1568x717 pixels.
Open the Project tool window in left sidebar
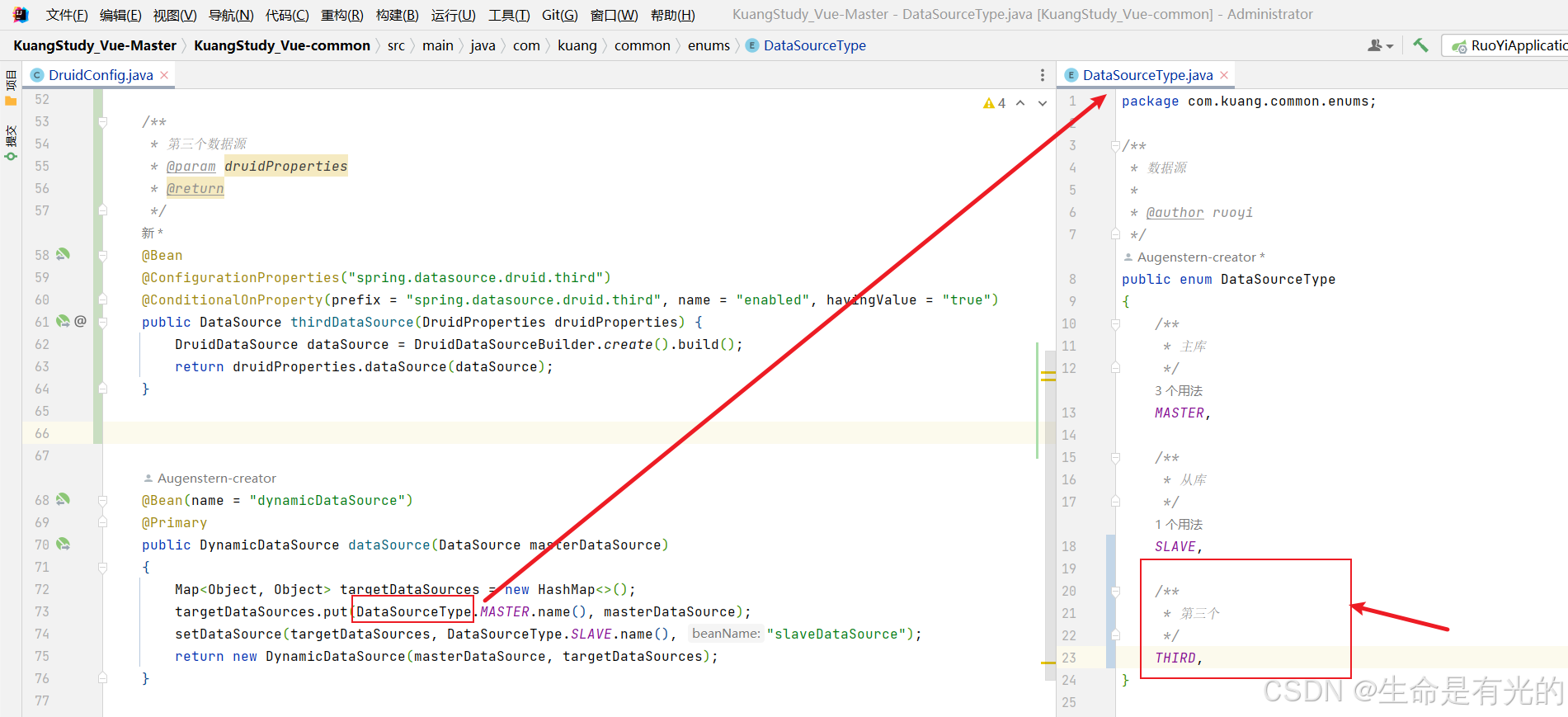[11, 88]
